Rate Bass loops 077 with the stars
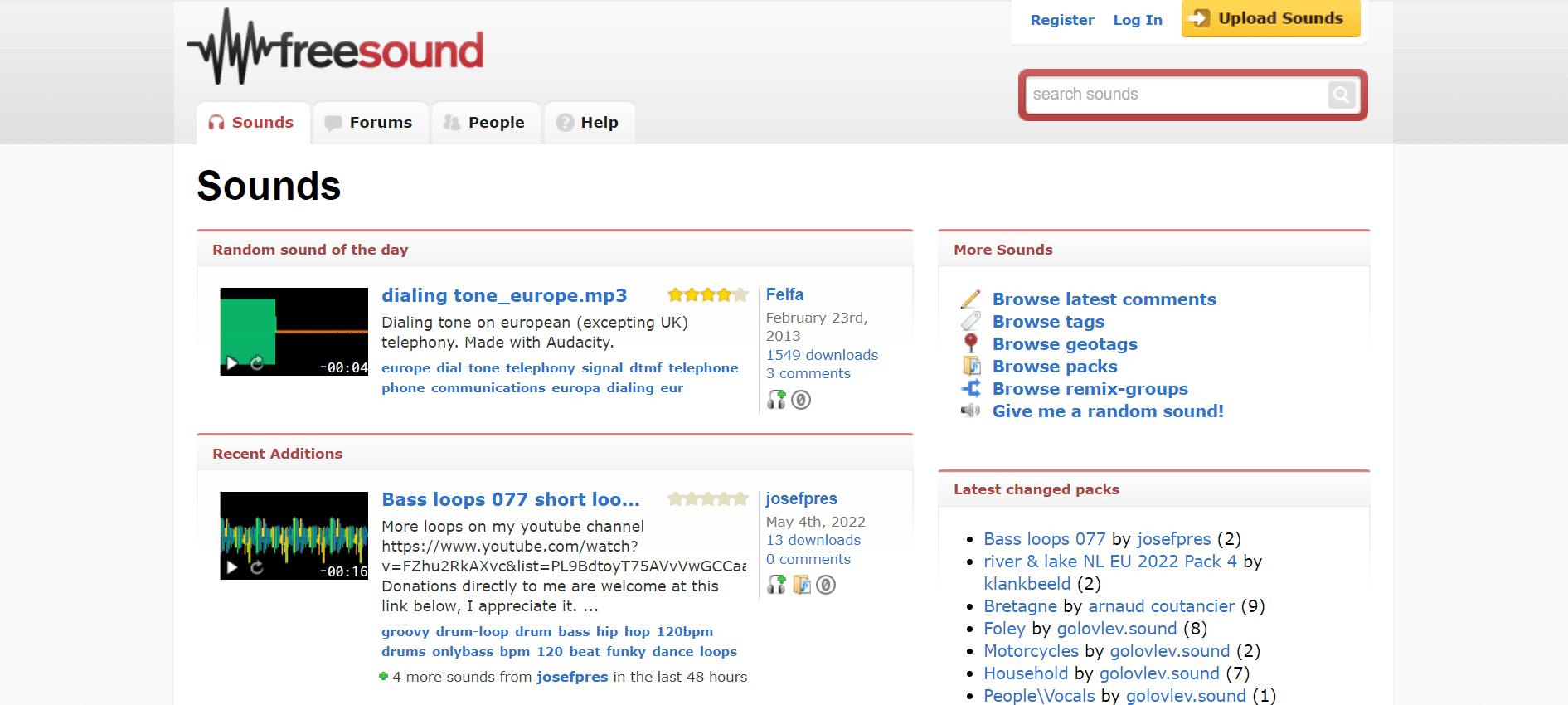This screenshot has height=705, width=1568. pos(708,499)
